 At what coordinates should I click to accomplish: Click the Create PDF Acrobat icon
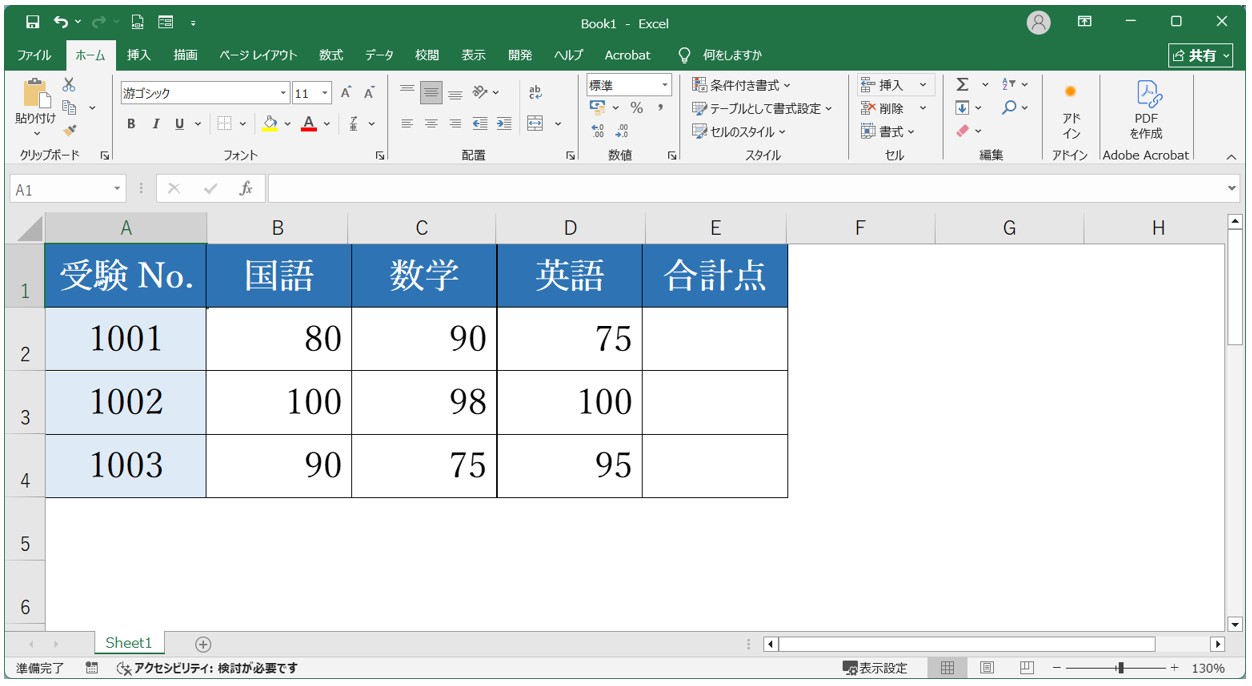point(1145,110)
